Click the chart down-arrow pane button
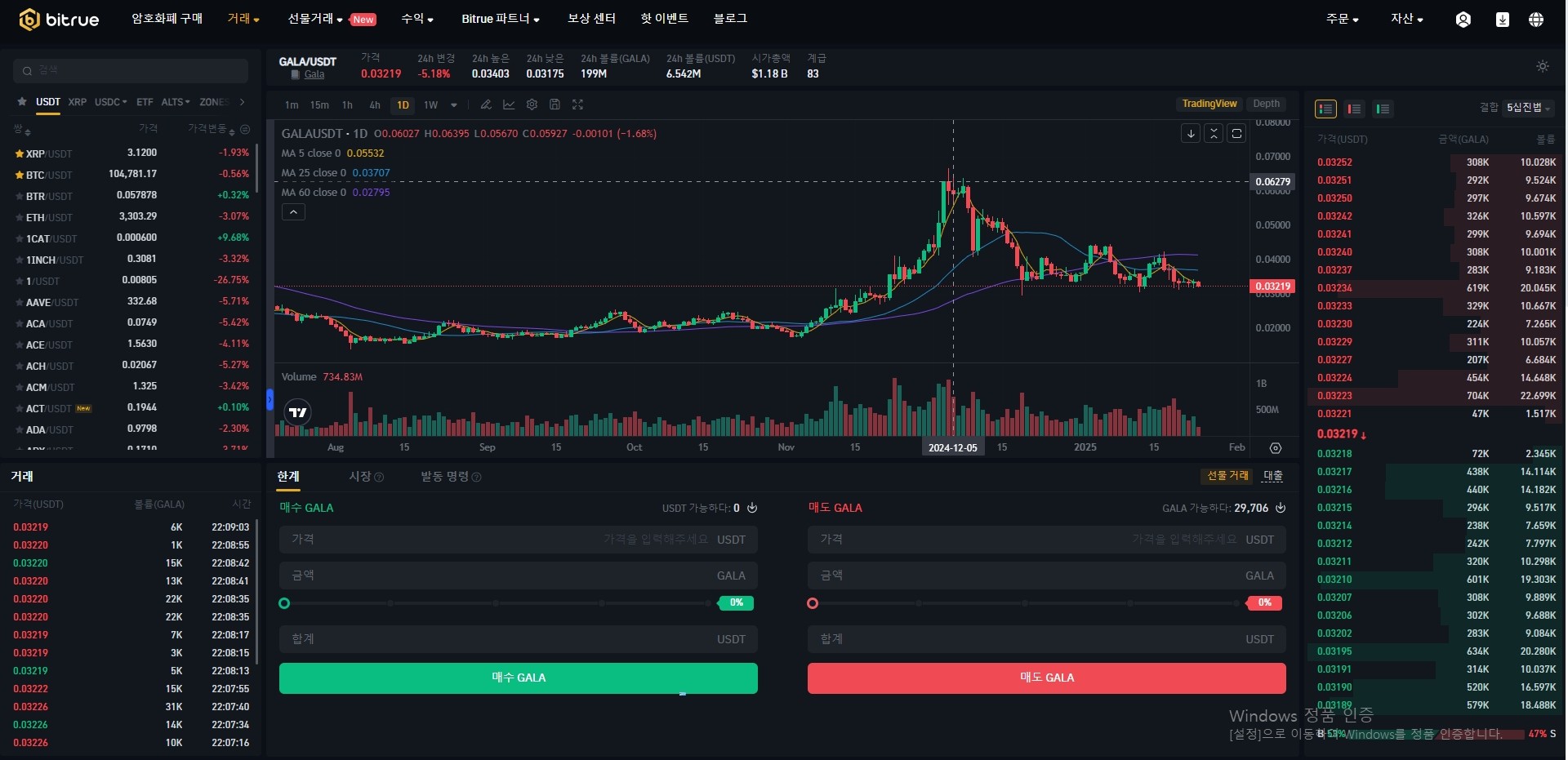This screenshot has width=1568, height=760. [x=1191, y=133]
